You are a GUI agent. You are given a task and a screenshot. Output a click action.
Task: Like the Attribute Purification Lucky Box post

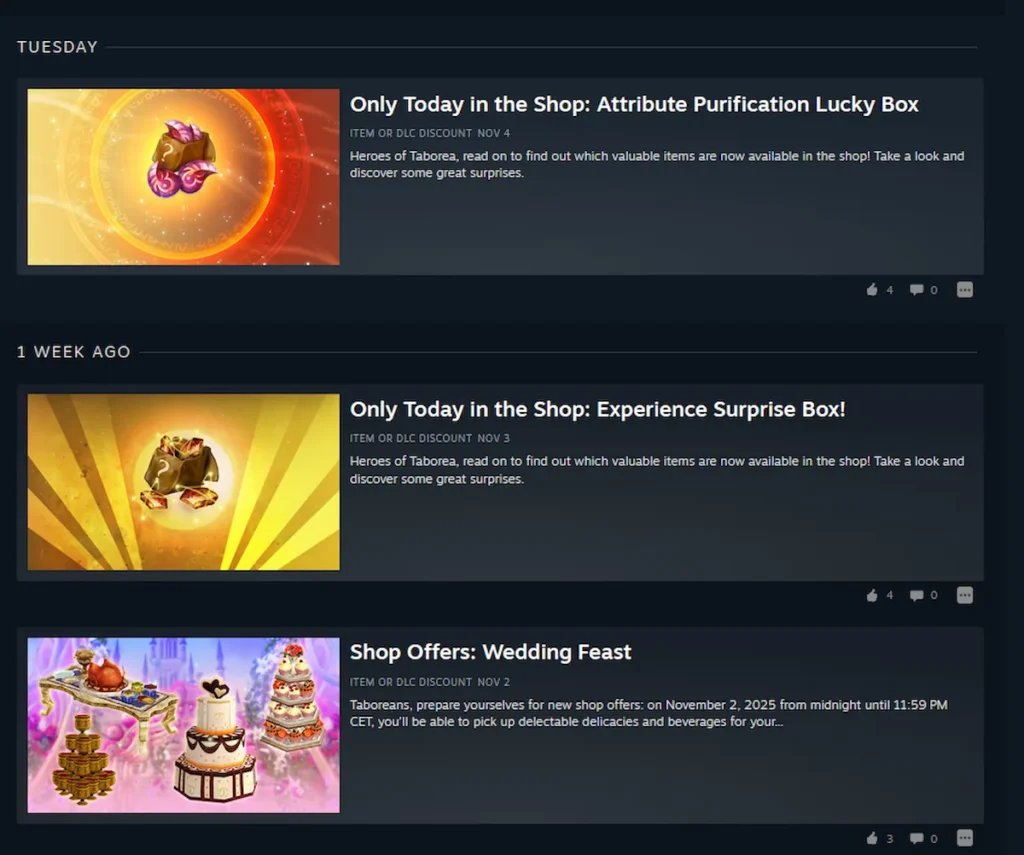click(879, 289)
